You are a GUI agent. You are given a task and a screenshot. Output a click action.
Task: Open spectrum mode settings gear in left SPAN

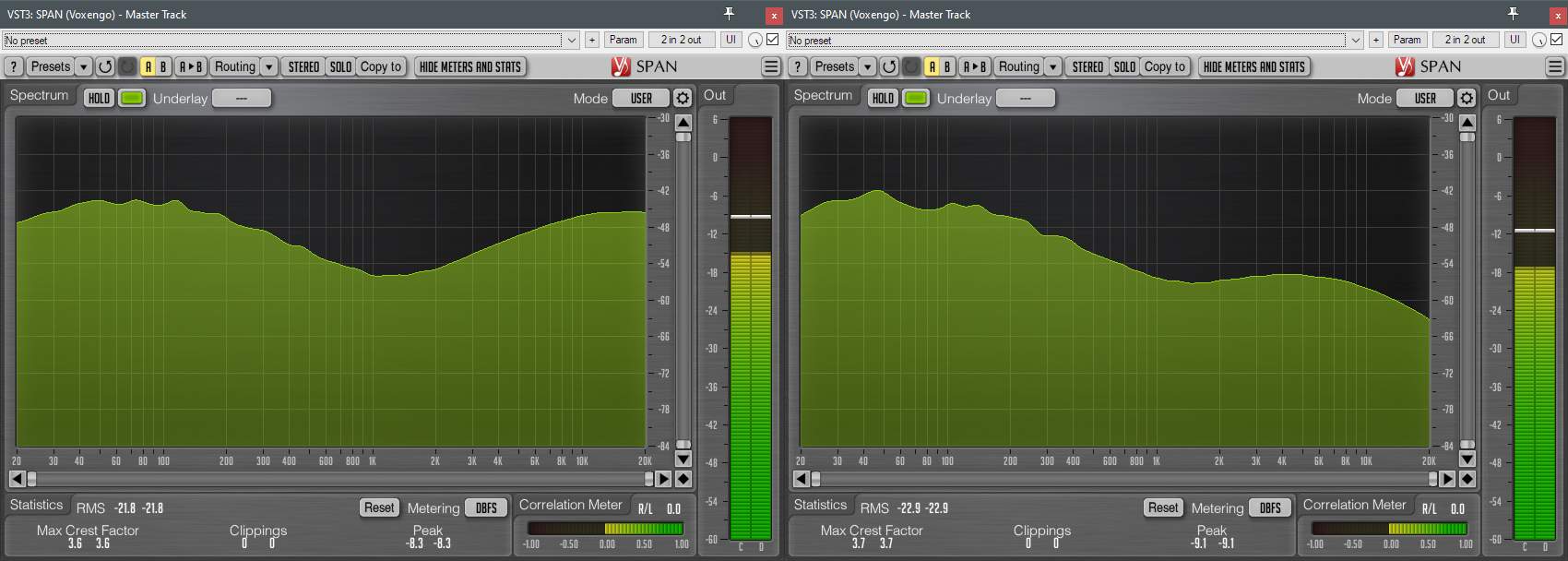[683, 98]
